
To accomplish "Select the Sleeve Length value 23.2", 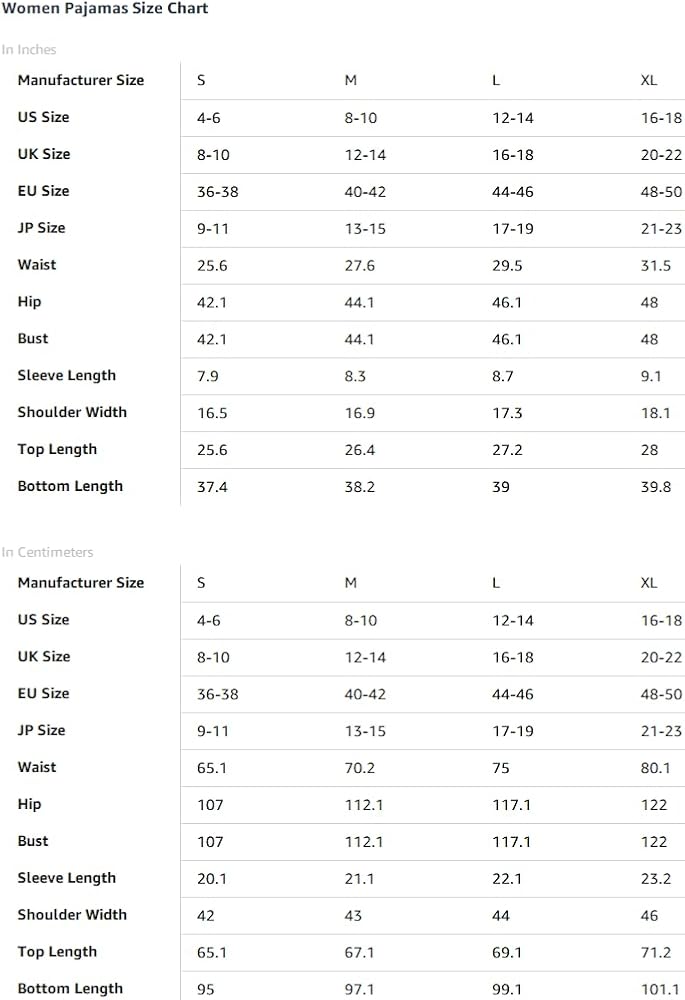I will pyautogui.click(x=656, y=879).
